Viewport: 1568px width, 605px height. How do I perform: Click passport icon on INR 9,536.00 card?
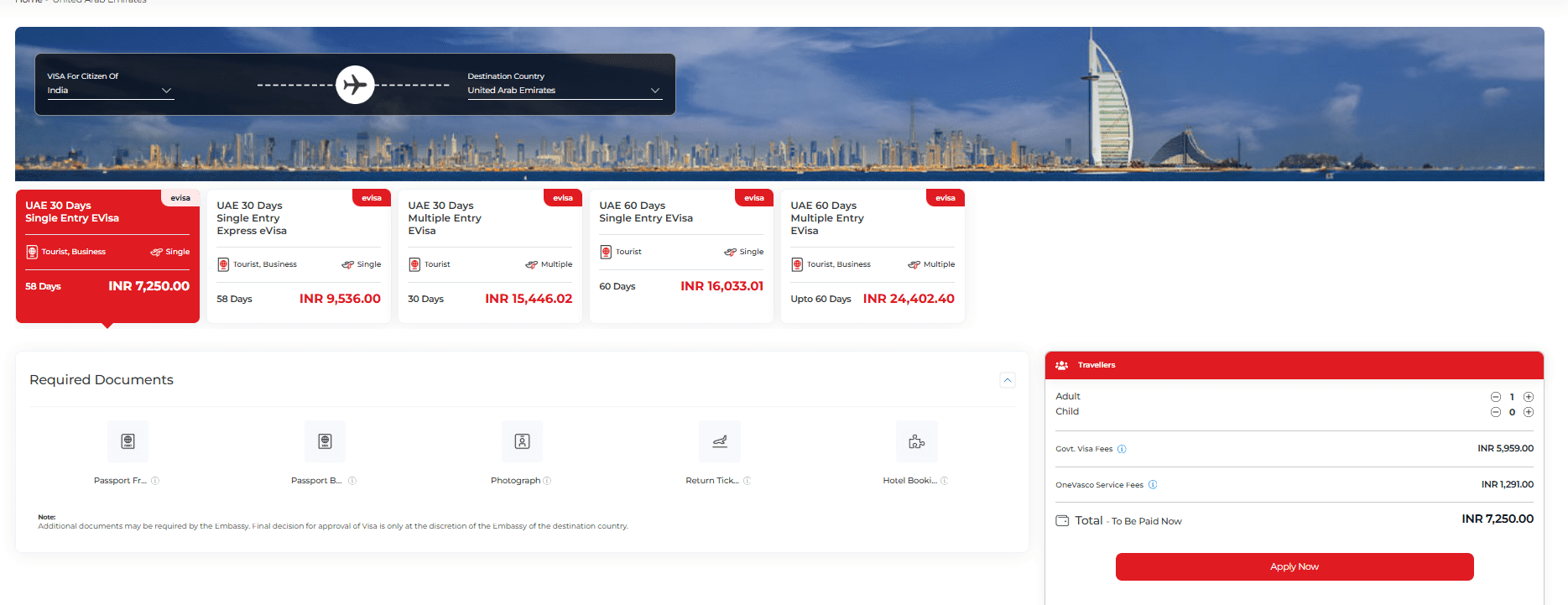(x=223, y=264)
